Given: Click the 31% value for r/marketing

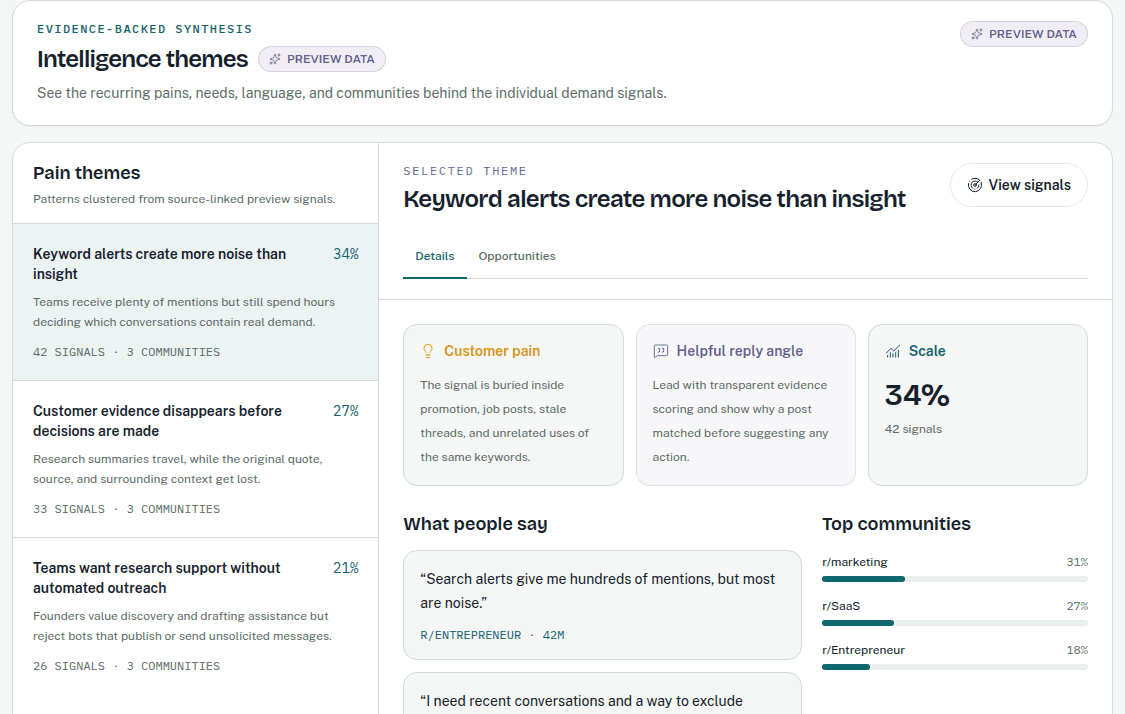Looking at the screenshot, I should pos(1077,562).
